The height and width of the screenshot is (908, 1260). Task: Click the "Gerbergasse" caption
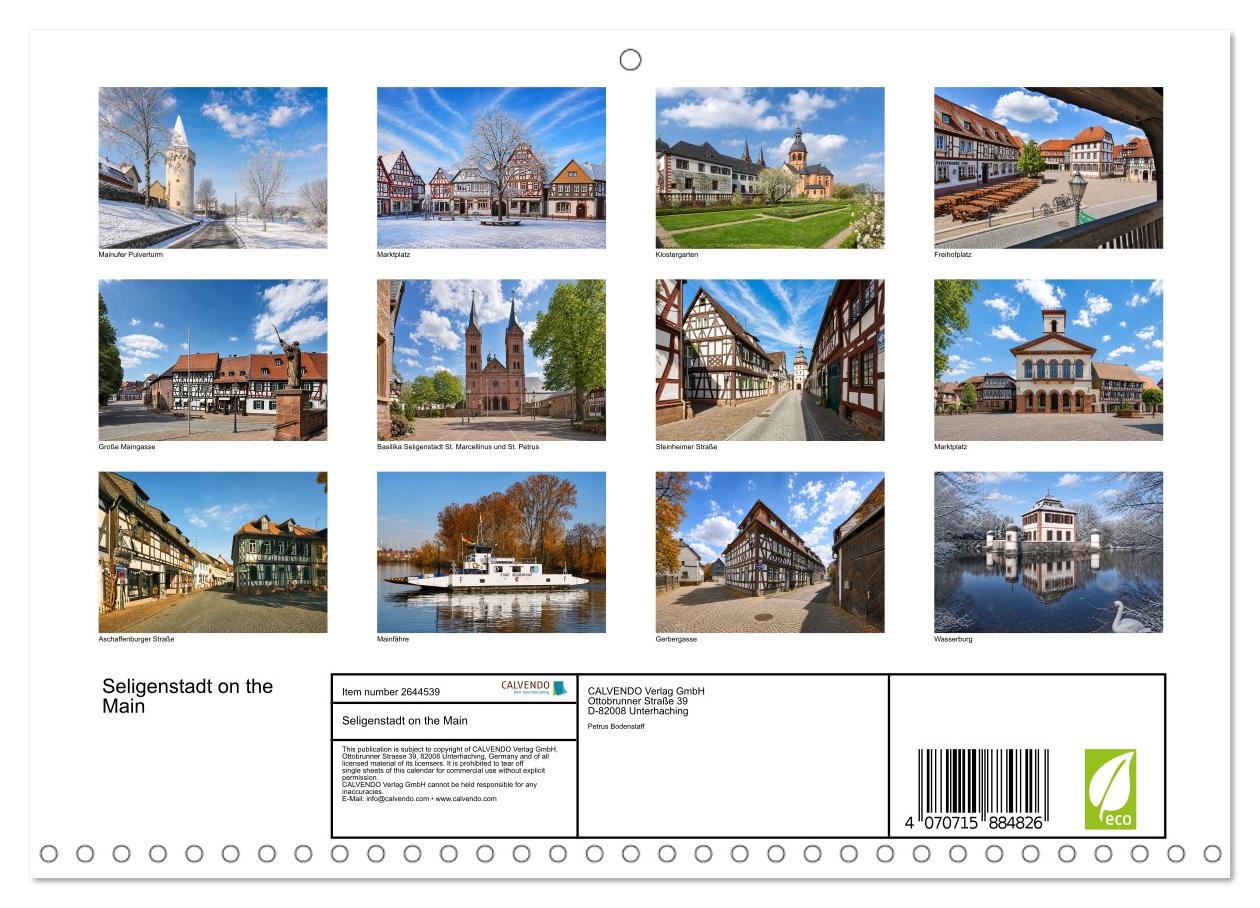pos(677,639)
